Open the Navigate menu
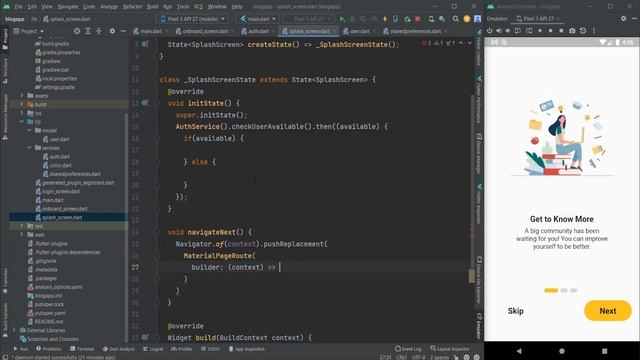This screenshot has width=640, height=360. coord(68,7)
